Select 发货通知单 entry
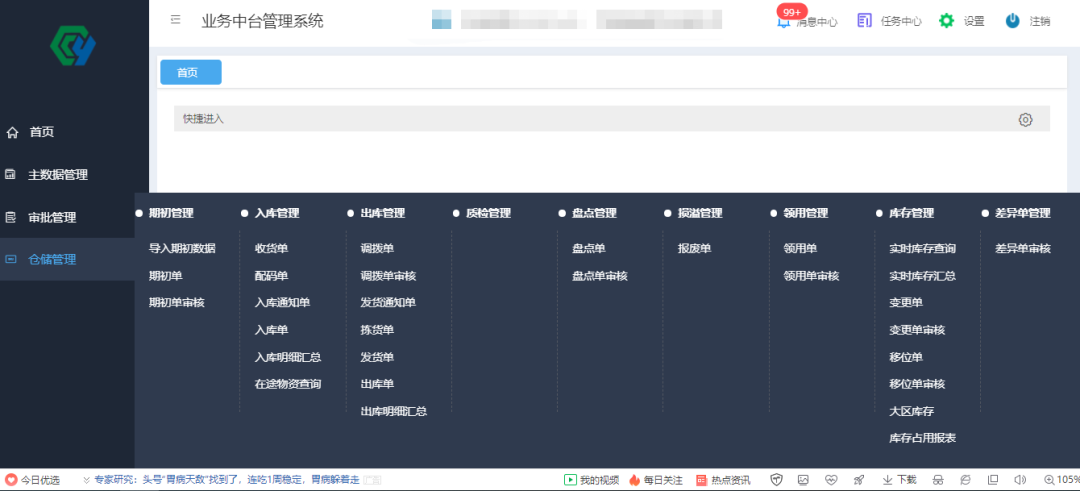Viewport: 1080px width, 491px height. 388,302
